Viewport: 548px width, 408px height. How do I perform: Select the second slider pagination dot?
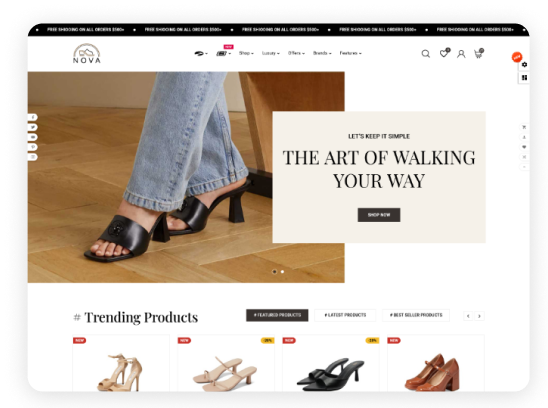(282, 272)
